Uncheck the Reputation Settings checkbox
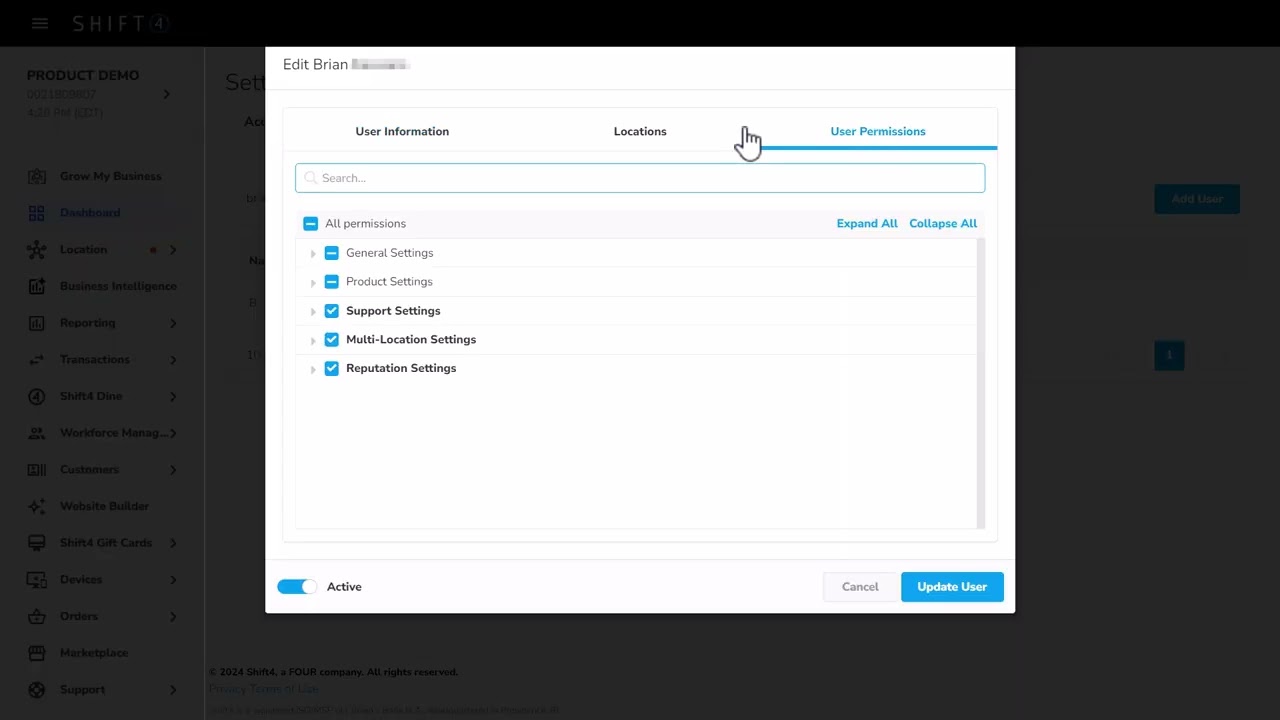The image size is (1280, 720). pos(332,369)
